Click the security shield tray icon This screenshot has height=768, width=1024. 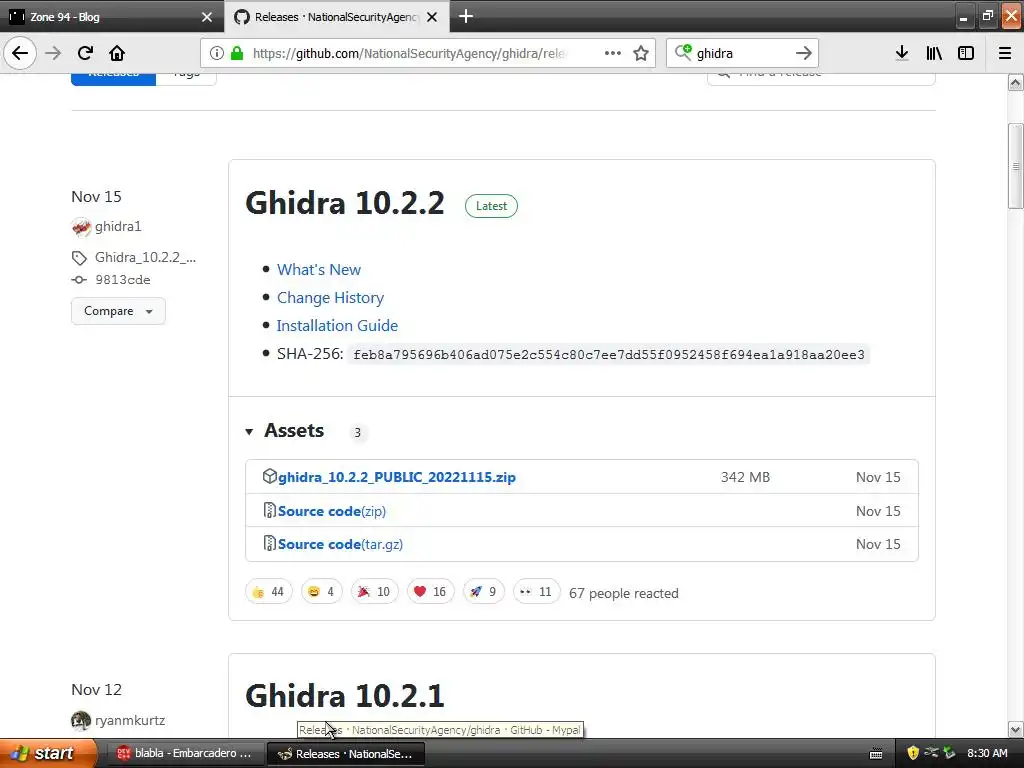tap(913, 753)
